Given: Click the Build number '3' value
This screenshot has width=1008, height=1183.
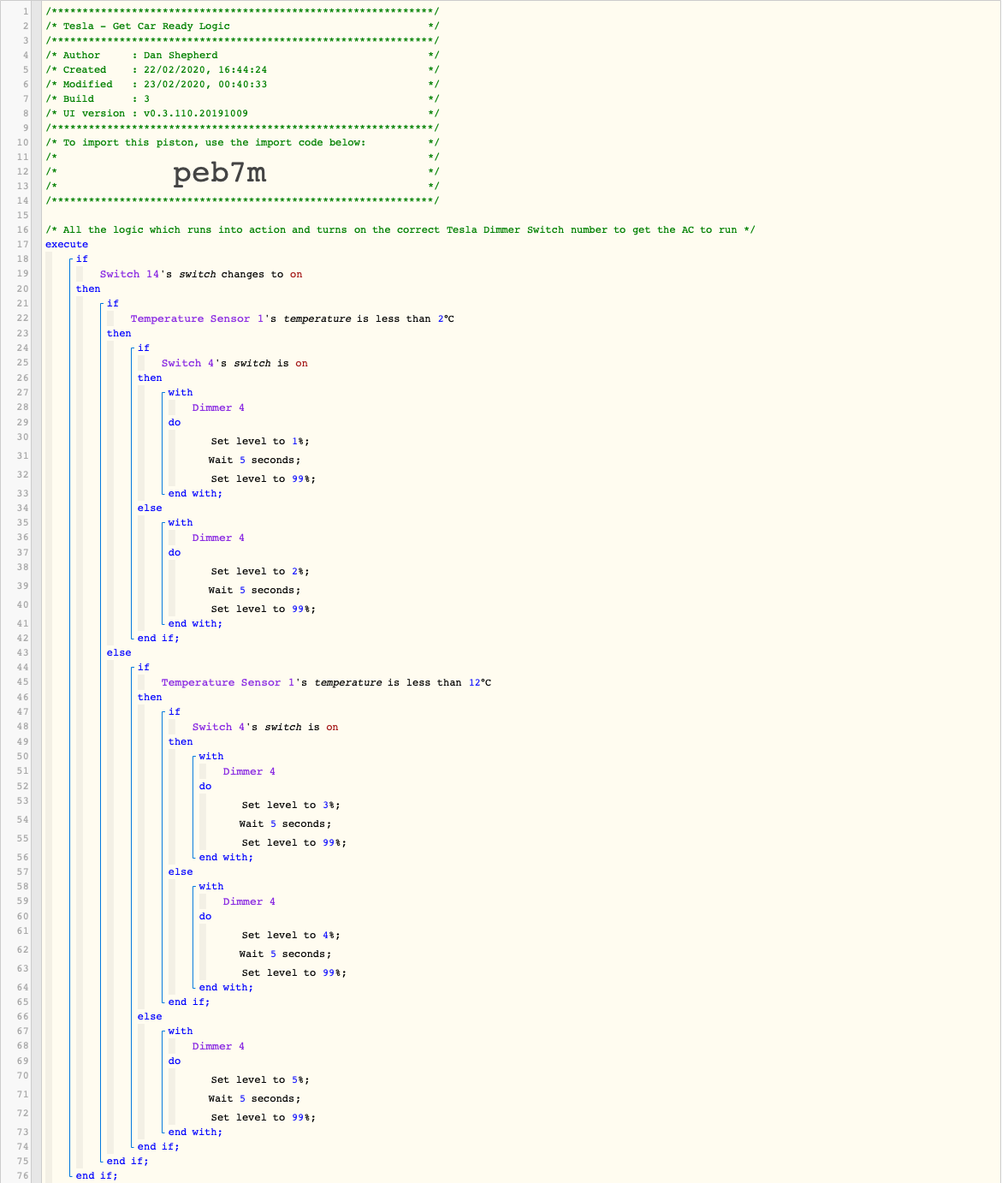Looking at the screenshot, I should pos(146,98).
